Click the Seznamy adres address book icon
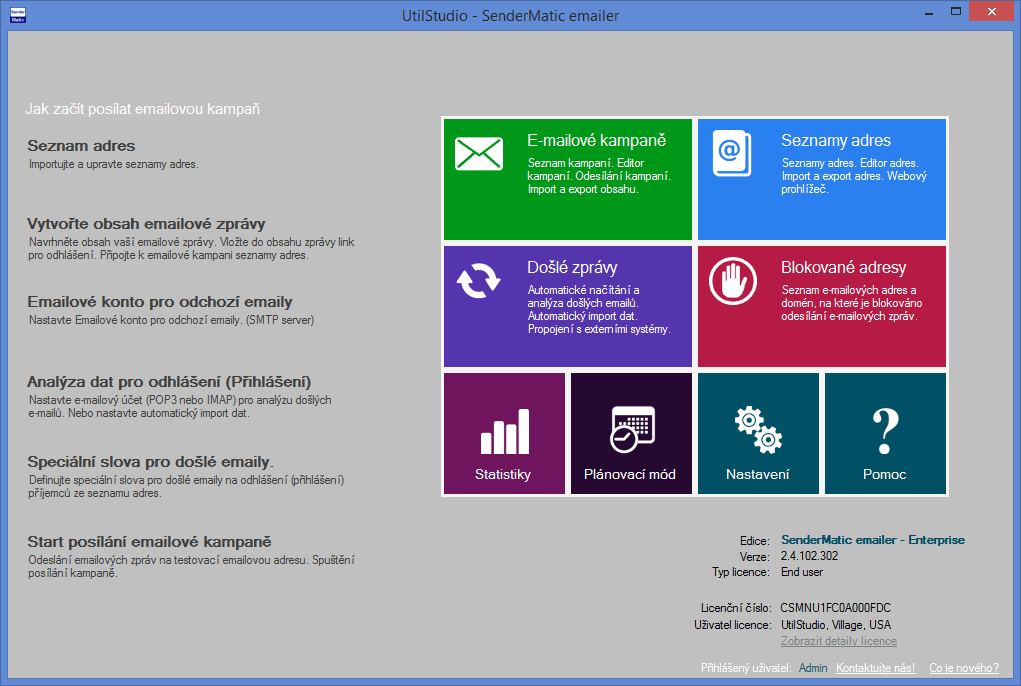The width and height of the screenshot is (1021, 686). coord(732,154)
